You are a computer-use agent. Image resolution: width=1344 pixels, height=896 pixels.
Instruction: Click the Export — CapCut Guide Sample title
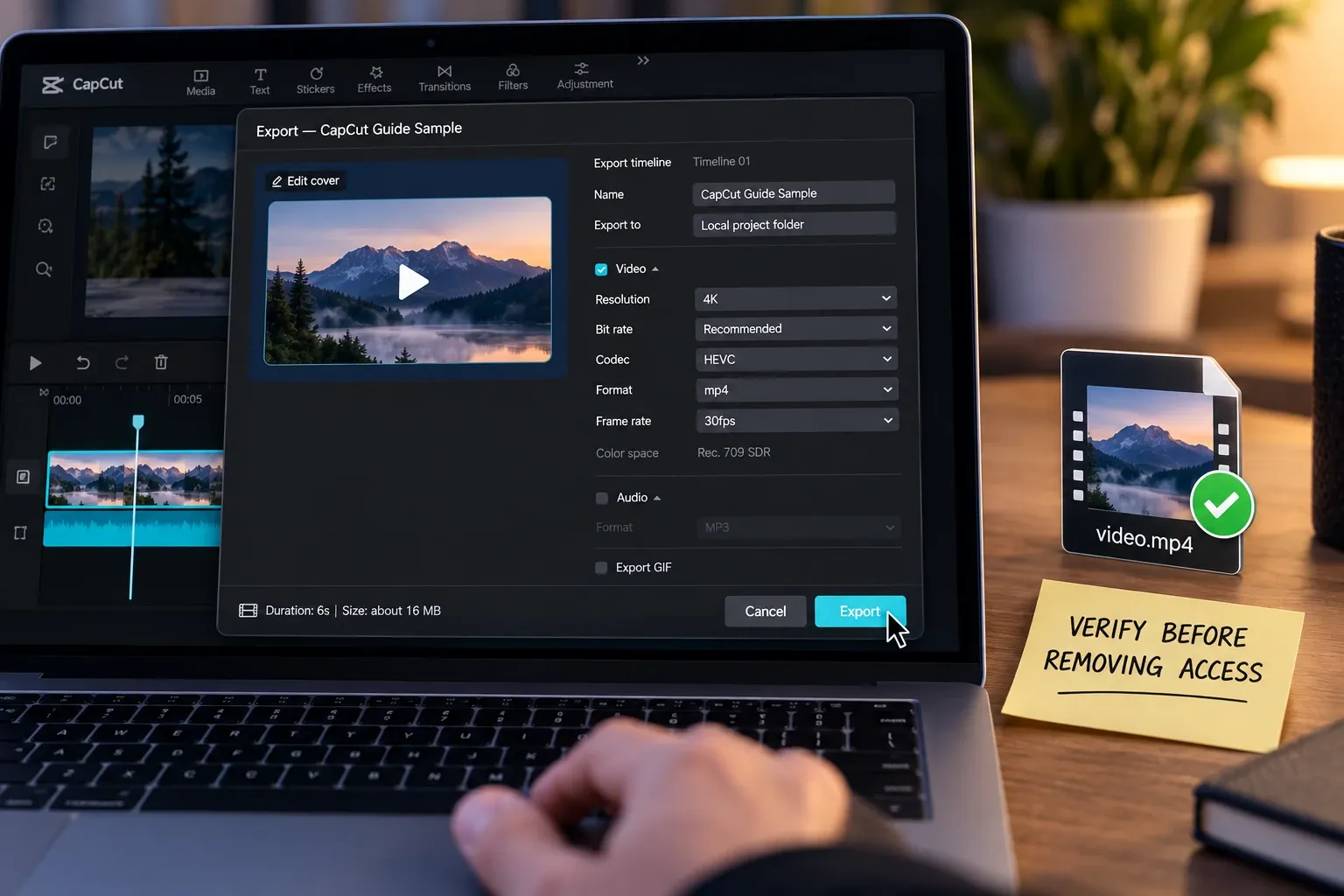[x=359, y=129]
